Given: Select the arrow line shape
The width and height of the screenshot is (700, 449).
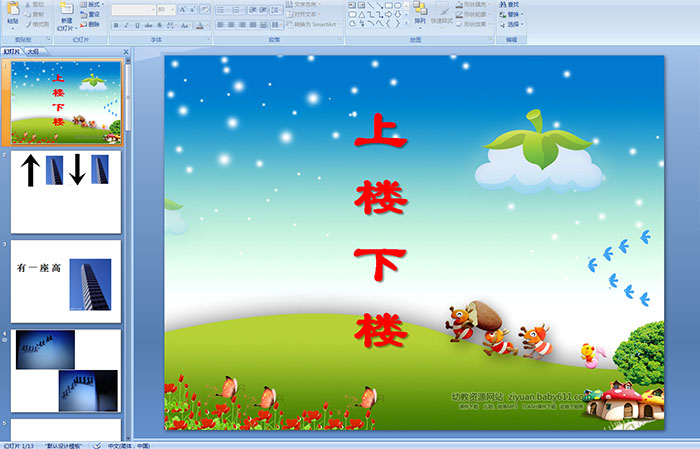Looking at the screenshot, I should tap(379, 5).
